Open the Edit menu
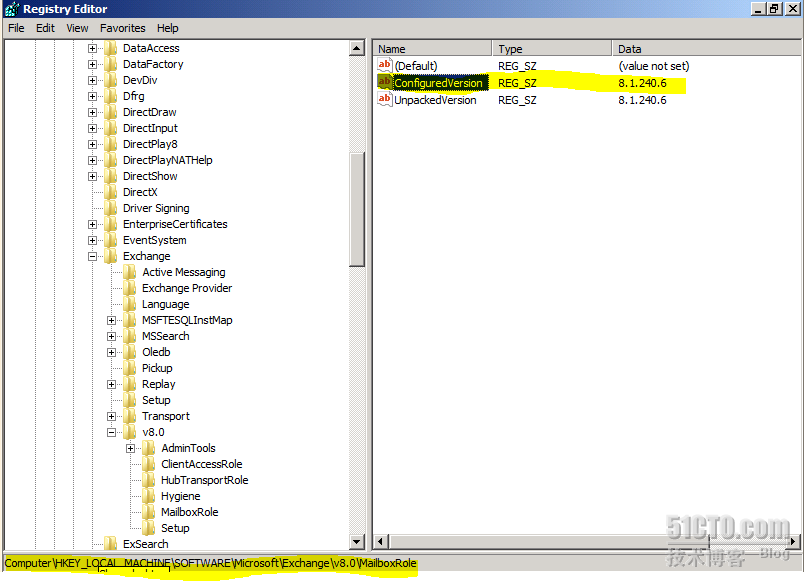 coord(45,28)
